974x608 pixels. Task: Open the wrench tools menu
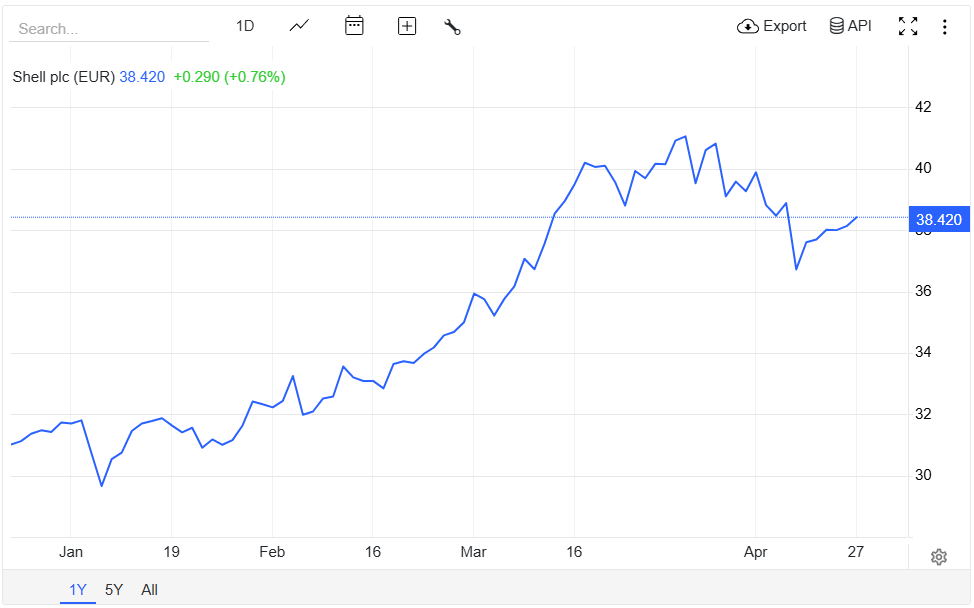(452, 27)
